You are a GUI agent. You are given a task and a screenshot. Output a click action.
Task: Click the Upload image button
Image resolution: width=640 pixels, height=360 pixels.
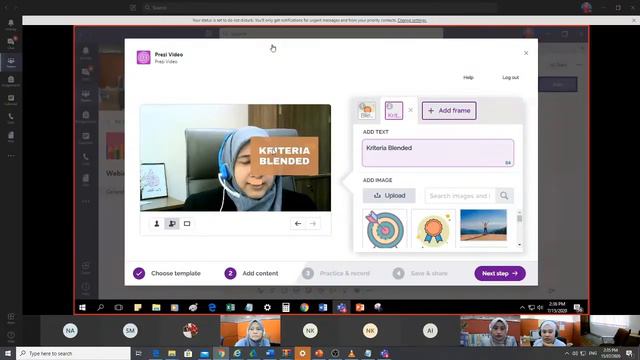click(389, 196)
